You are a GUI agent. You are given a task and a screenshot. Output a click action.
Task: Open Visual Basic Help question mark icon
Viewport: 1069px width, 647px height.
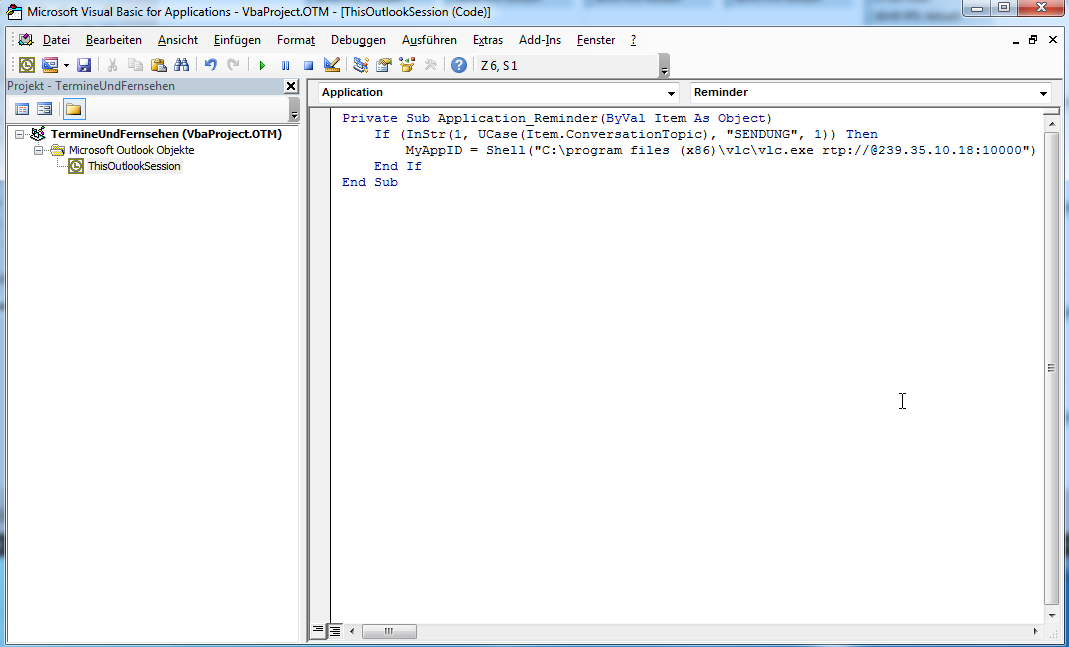[x=459, y=65]
